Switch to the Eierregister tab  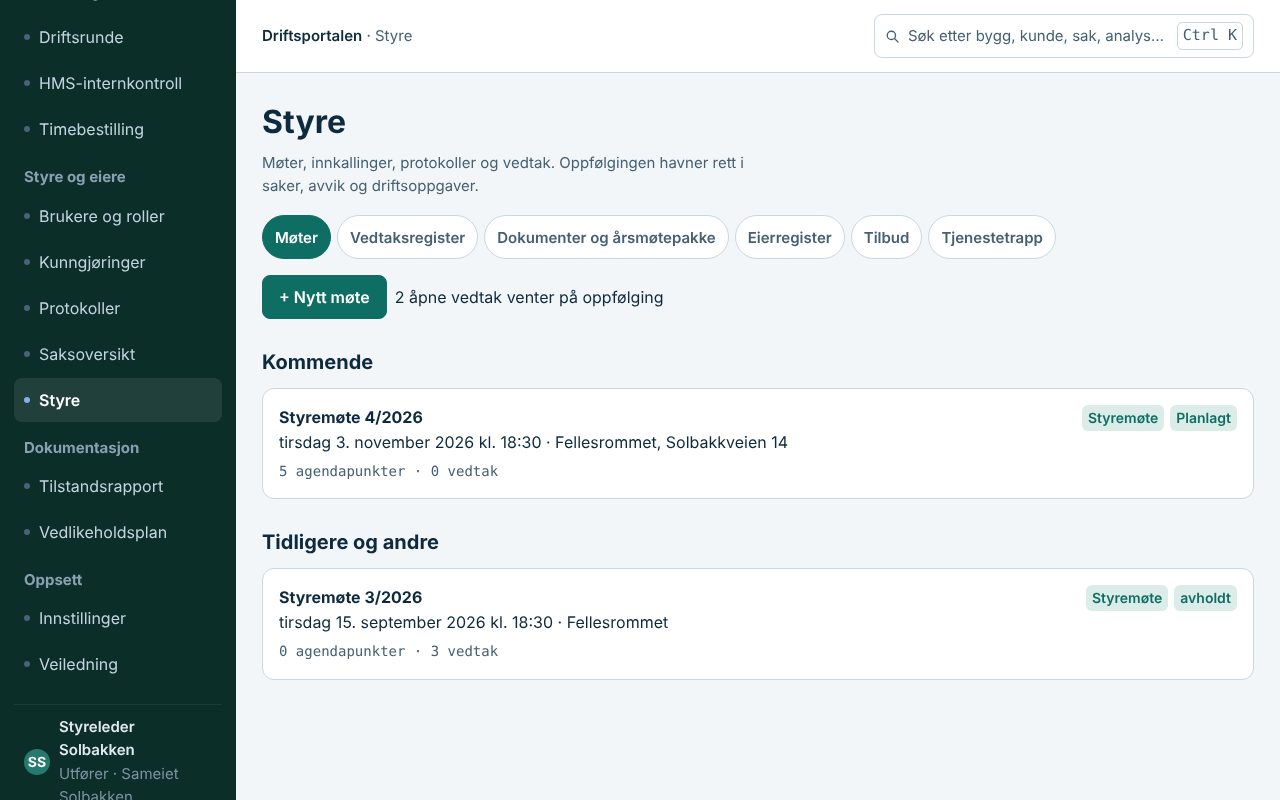(790, 237)
